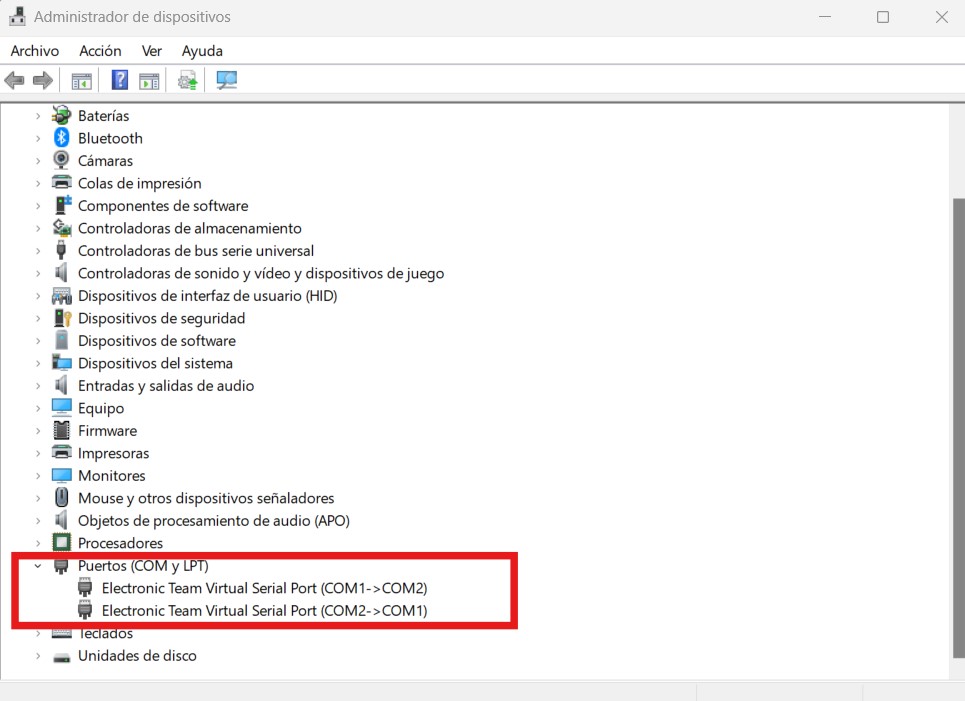
Task: Expand the Dispositivos de software node
Action: [38, 341]
